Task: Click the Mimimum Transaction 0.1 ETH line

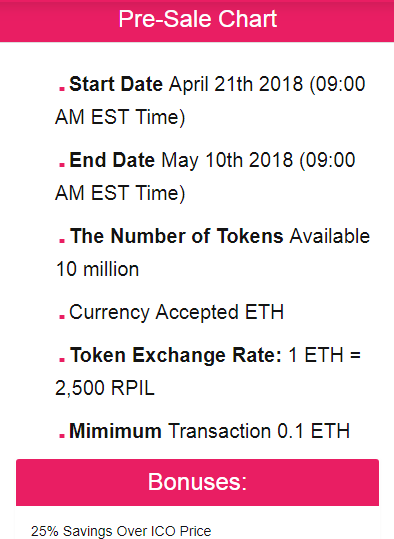Action: tap(209, 431)
